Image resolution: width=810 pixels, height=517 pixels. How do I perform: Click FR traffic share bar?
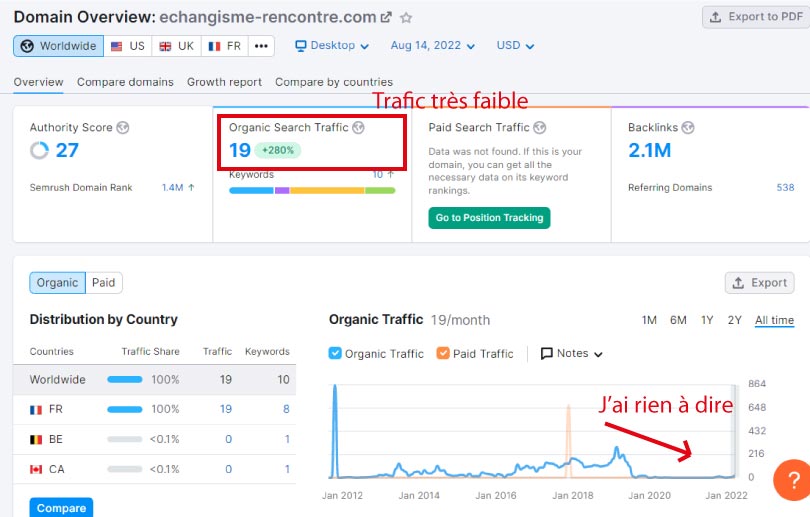point(124,410)
